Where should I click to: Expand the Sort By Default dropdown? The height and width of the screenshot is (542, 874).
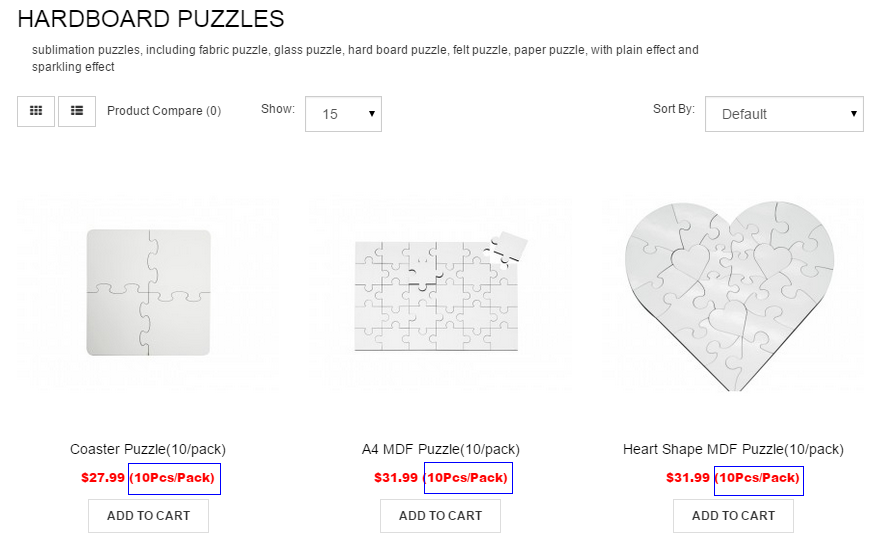(x=784, y=114)
